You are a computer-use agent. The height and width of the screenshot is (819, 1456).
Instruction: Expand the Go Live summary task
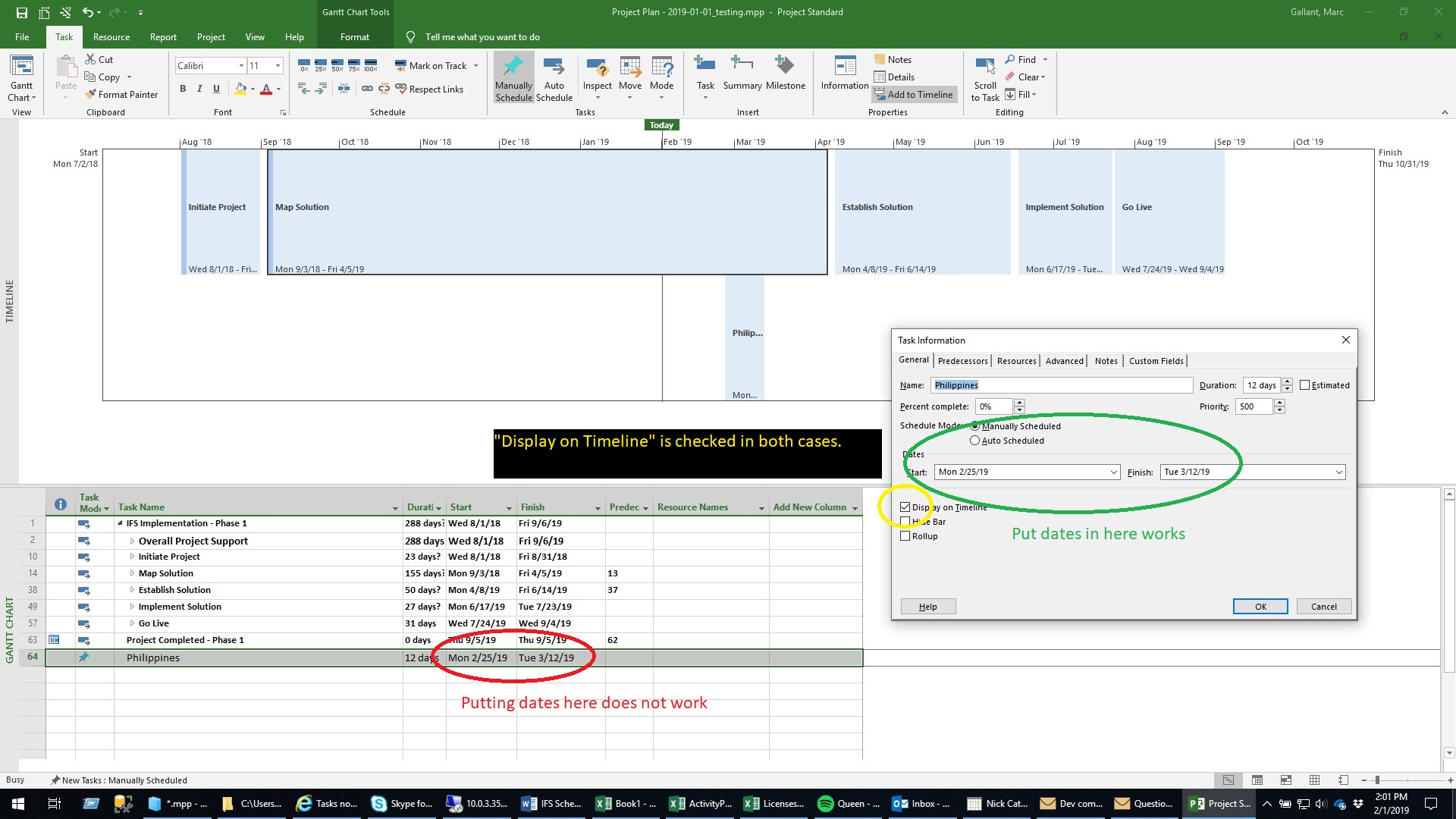point(132,623)
